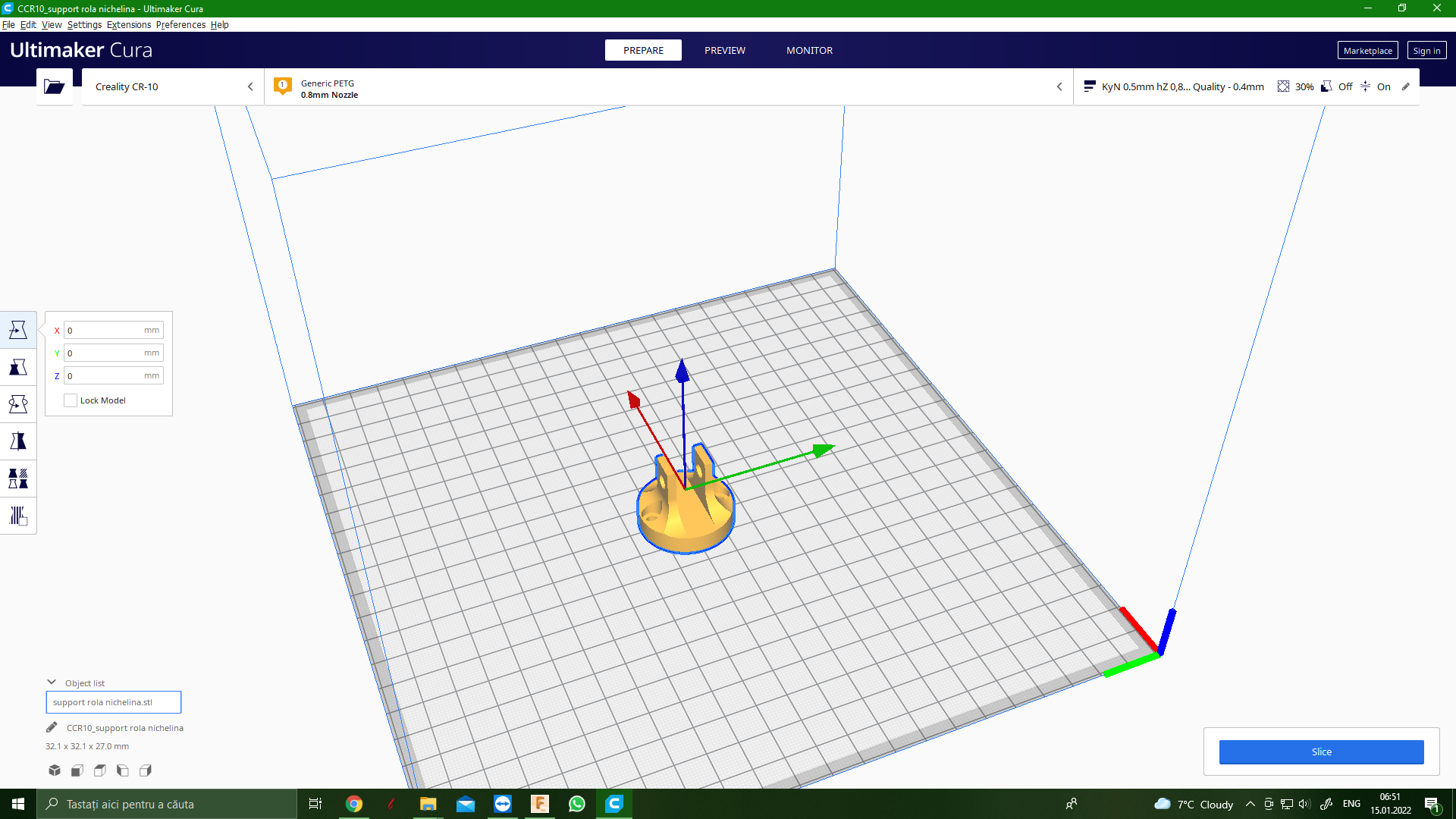Select the Scale tool
1456x819 pixels.
tap(18, 368)
